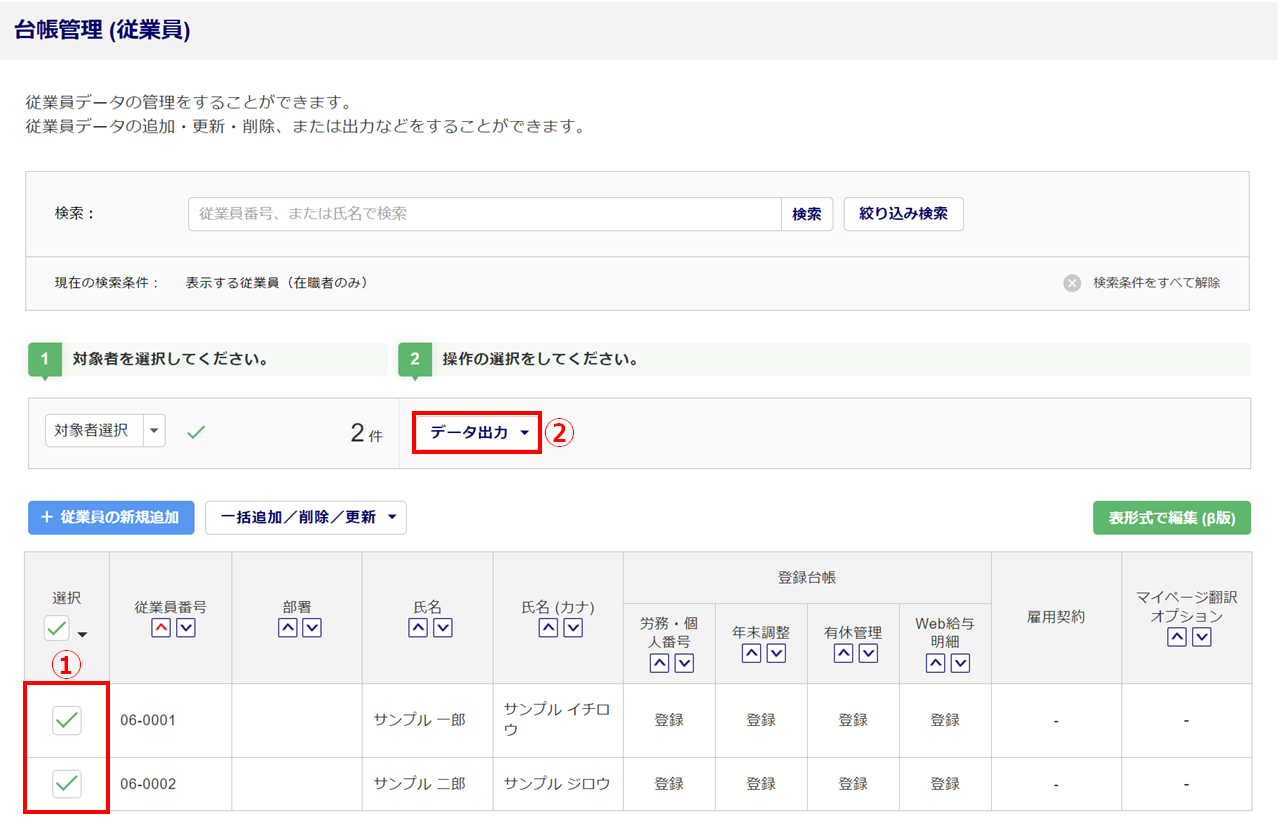The height and width of the screenshot is (828, 1280).
Task: Click 労務・個人番号 登録 for サンプル 一郎
Action: pos(669,720)
